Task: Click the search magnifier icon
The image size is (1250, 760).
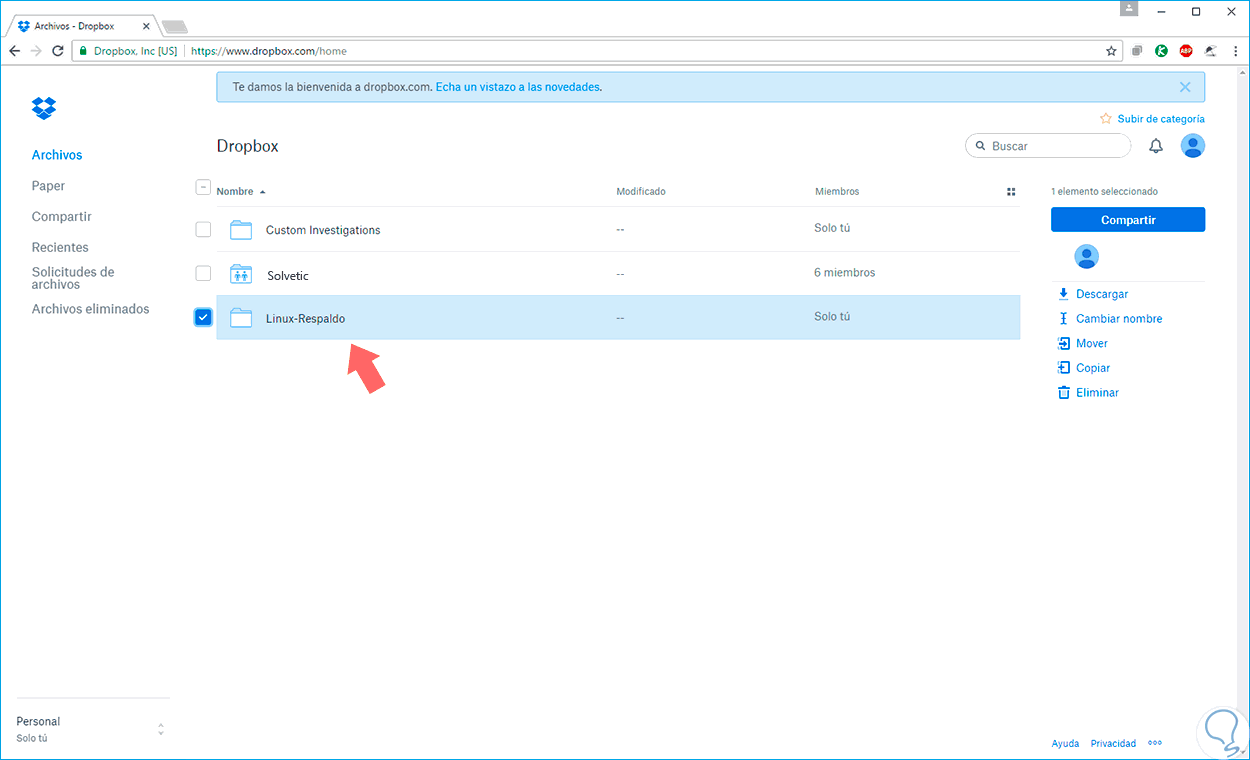Action: tap(980, 146)
